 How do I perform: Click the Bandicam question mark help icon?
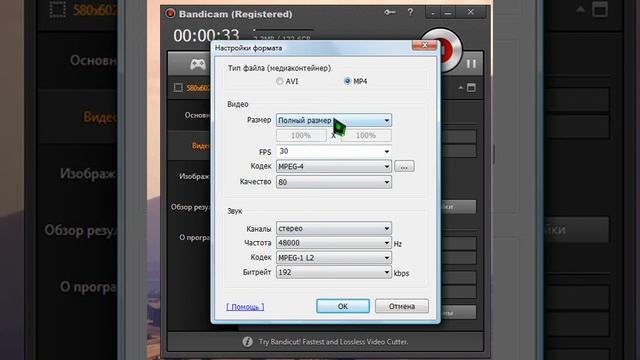pyautogui.click(x=410, y=13)
